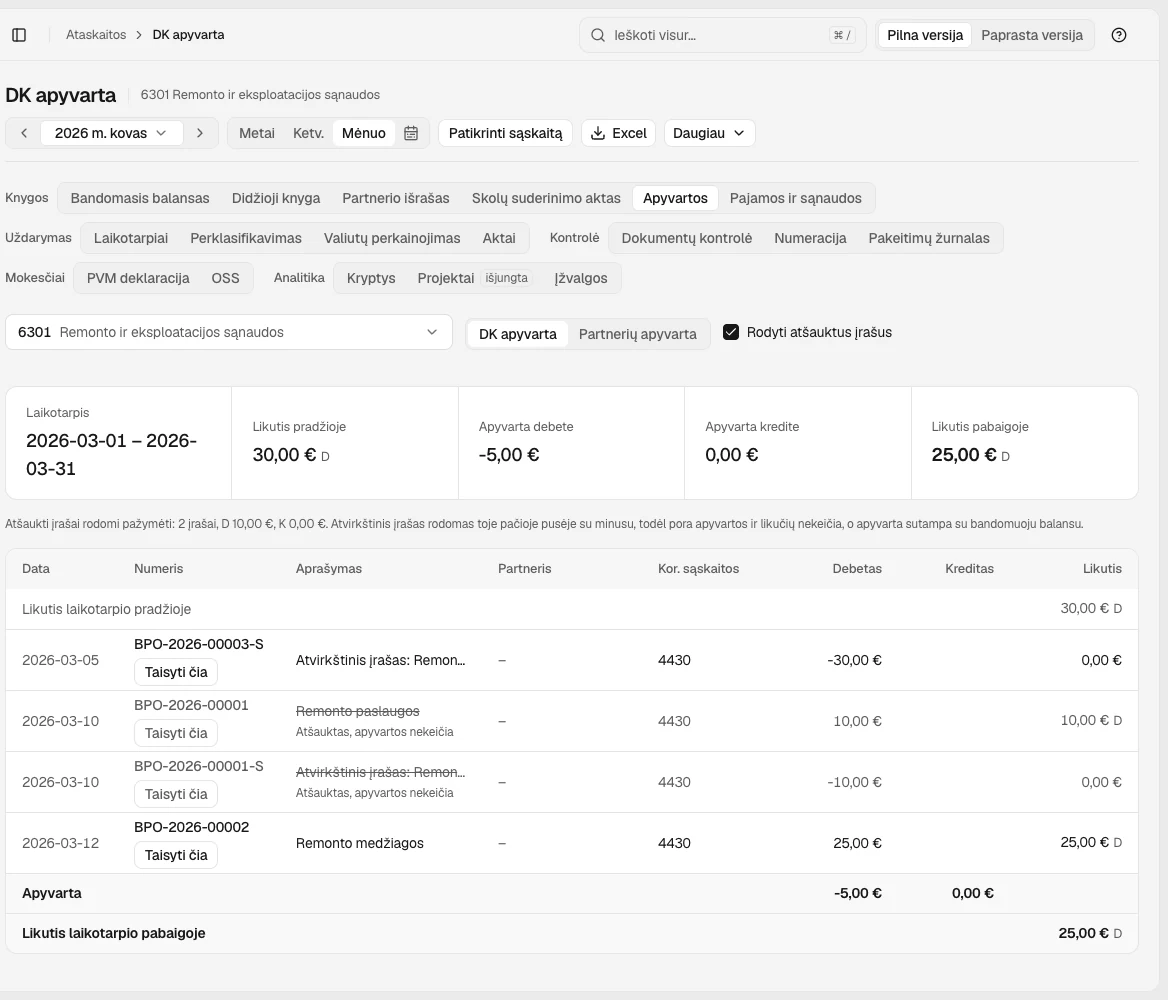Export report to Excel

coord(618,133)
